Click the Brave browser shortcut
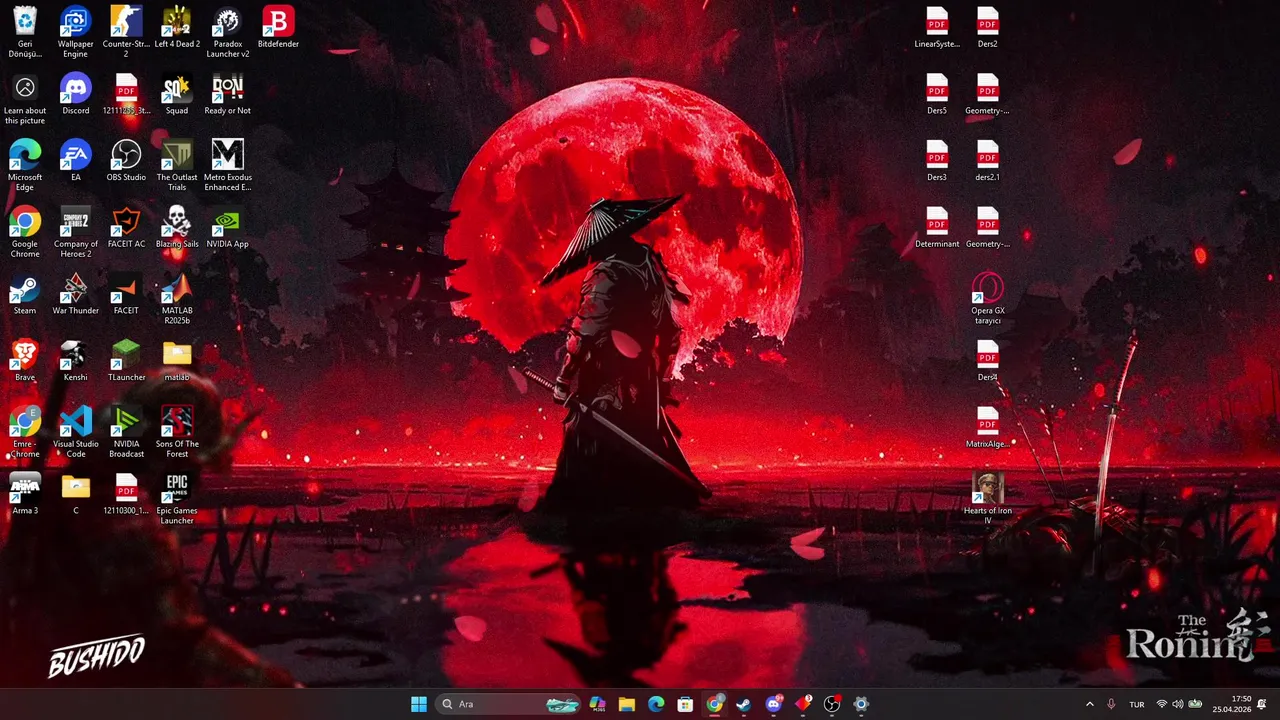 (x=25, y=361)
